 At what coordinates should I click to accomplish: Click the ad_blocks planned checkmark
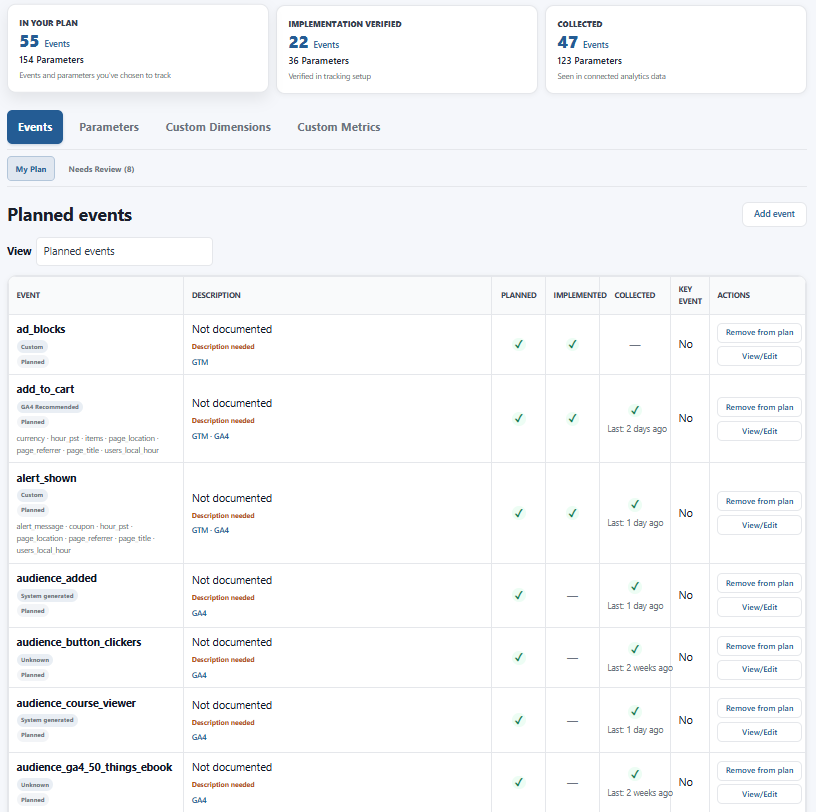[518, 344]
